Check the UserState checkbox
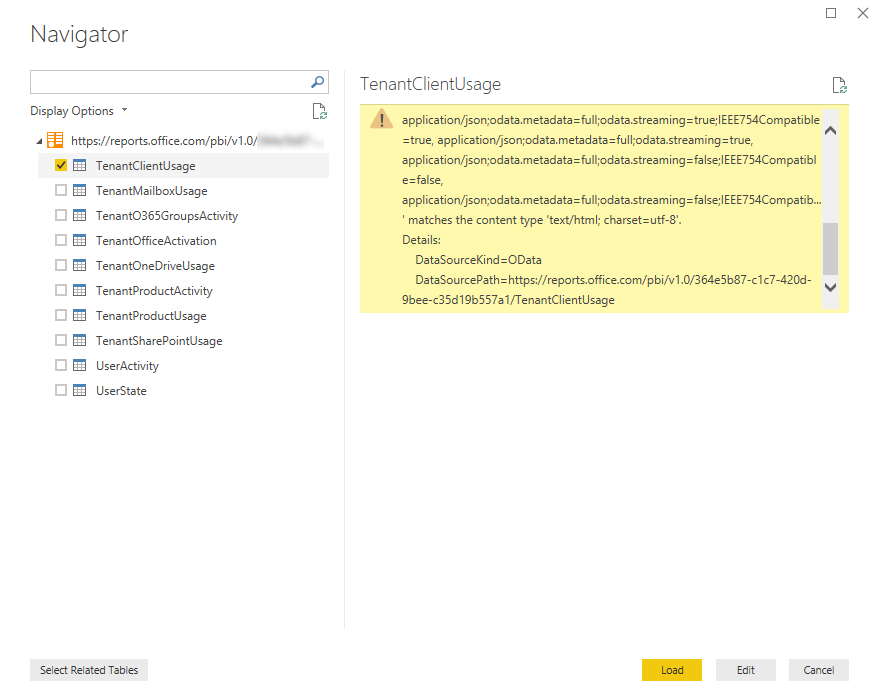The width and height of the screenshot is (879, 699). click(61, 390)
